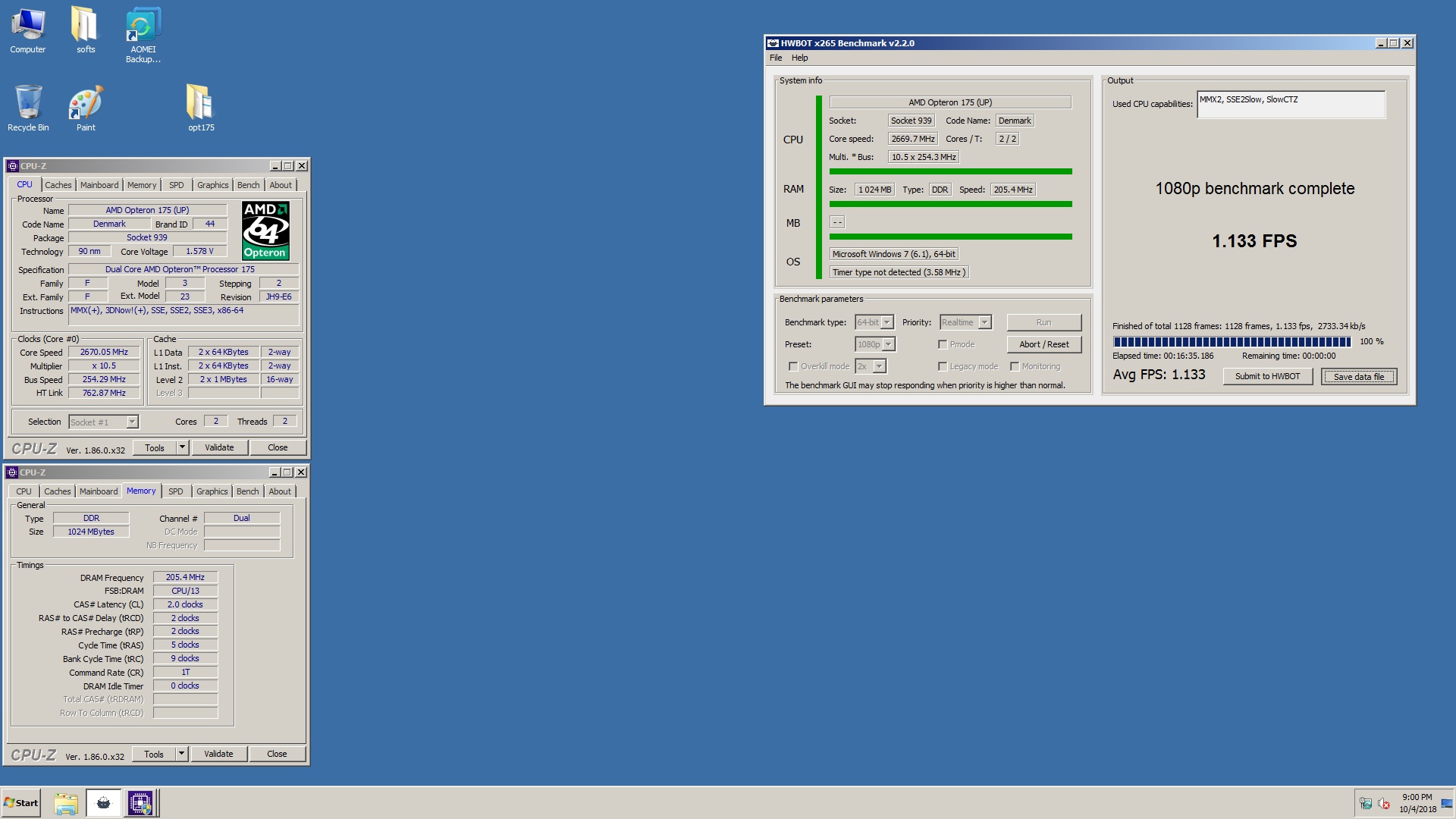Toggle the Legacy mode checkbox
Viewport: 1456px width, 819px height.
(x=943, y=366)
